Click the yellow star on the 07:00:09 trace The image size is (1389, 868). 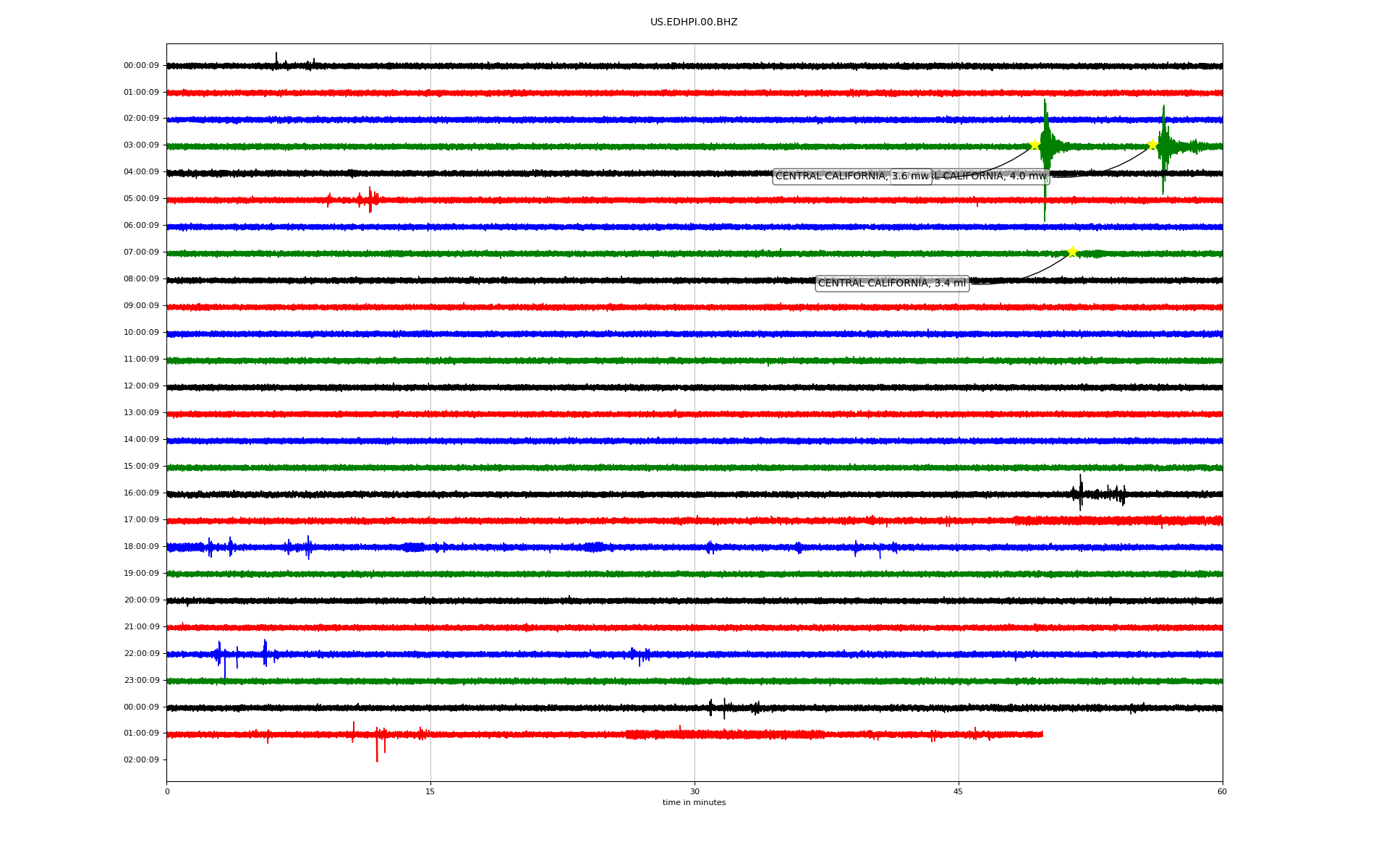click(x=1072, y=252)
